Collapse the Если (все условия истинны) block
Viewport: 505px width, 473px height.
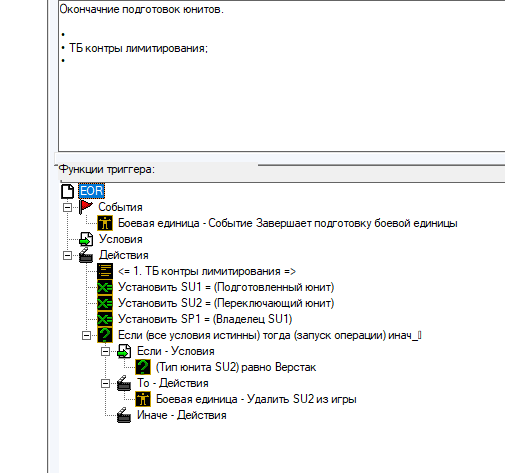(x=86, y=335)
